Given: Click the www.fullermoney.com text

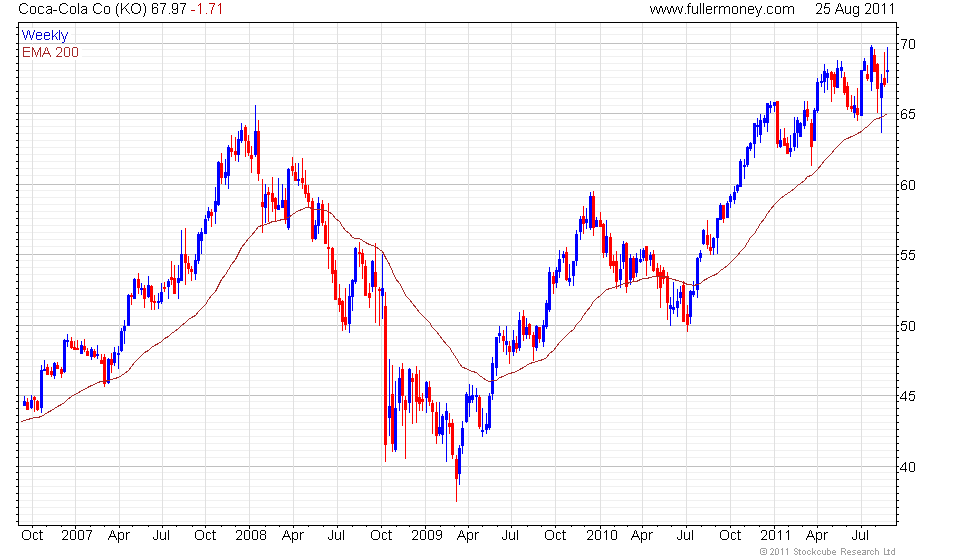Looking at the screenshot, I should click(722, 9).
